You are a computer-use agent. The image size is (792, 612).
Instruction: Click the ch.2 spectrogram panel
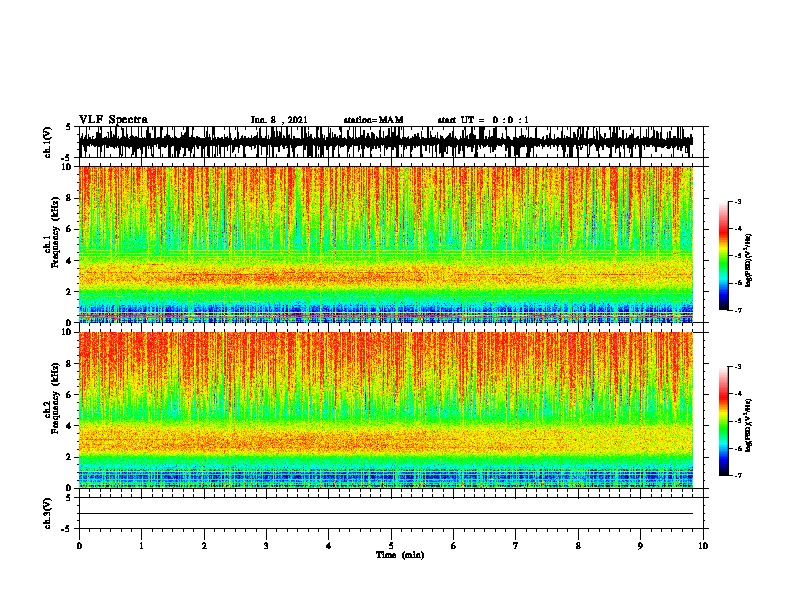[x=386, y=410]
